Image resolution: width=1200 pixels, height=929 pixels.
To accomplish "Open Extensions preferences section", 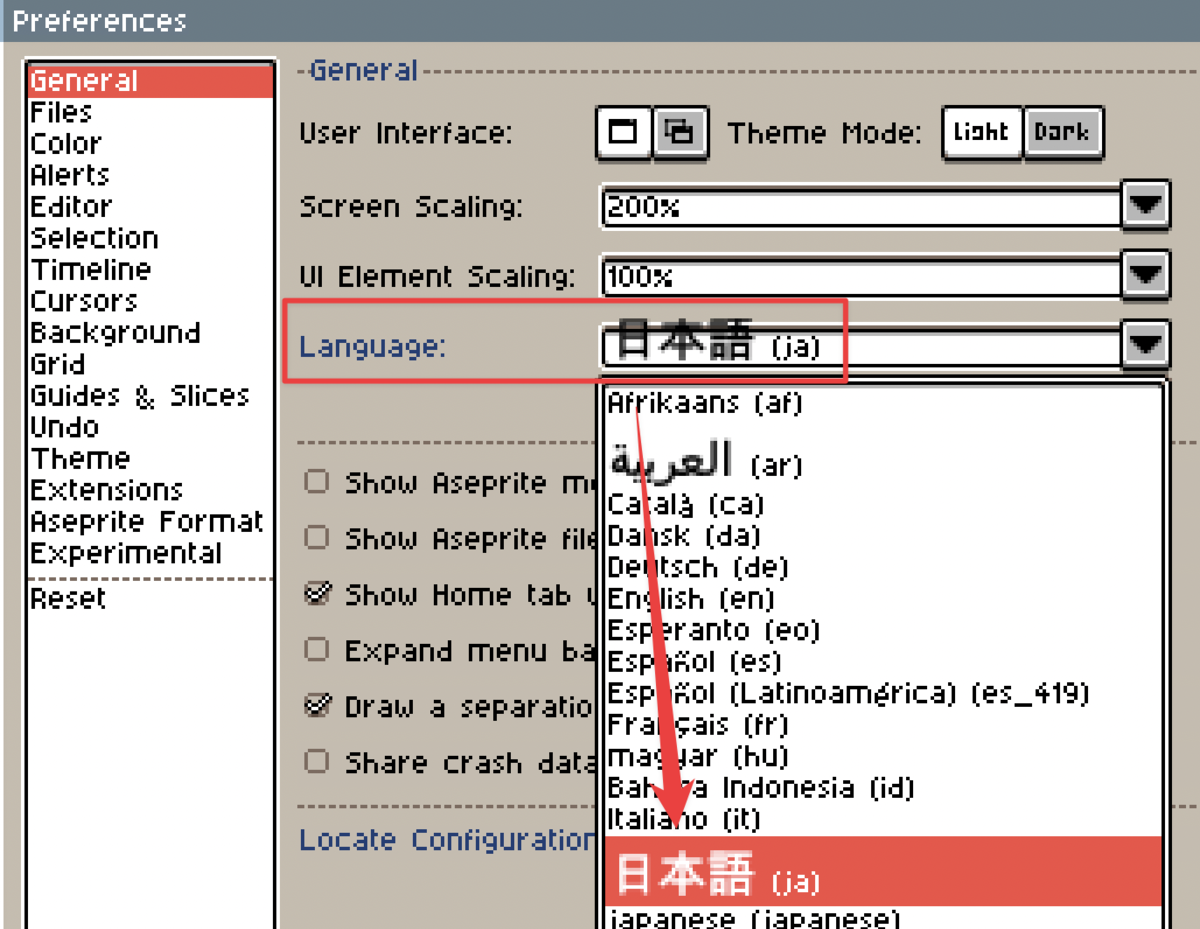I will click(x=150, y=490).
